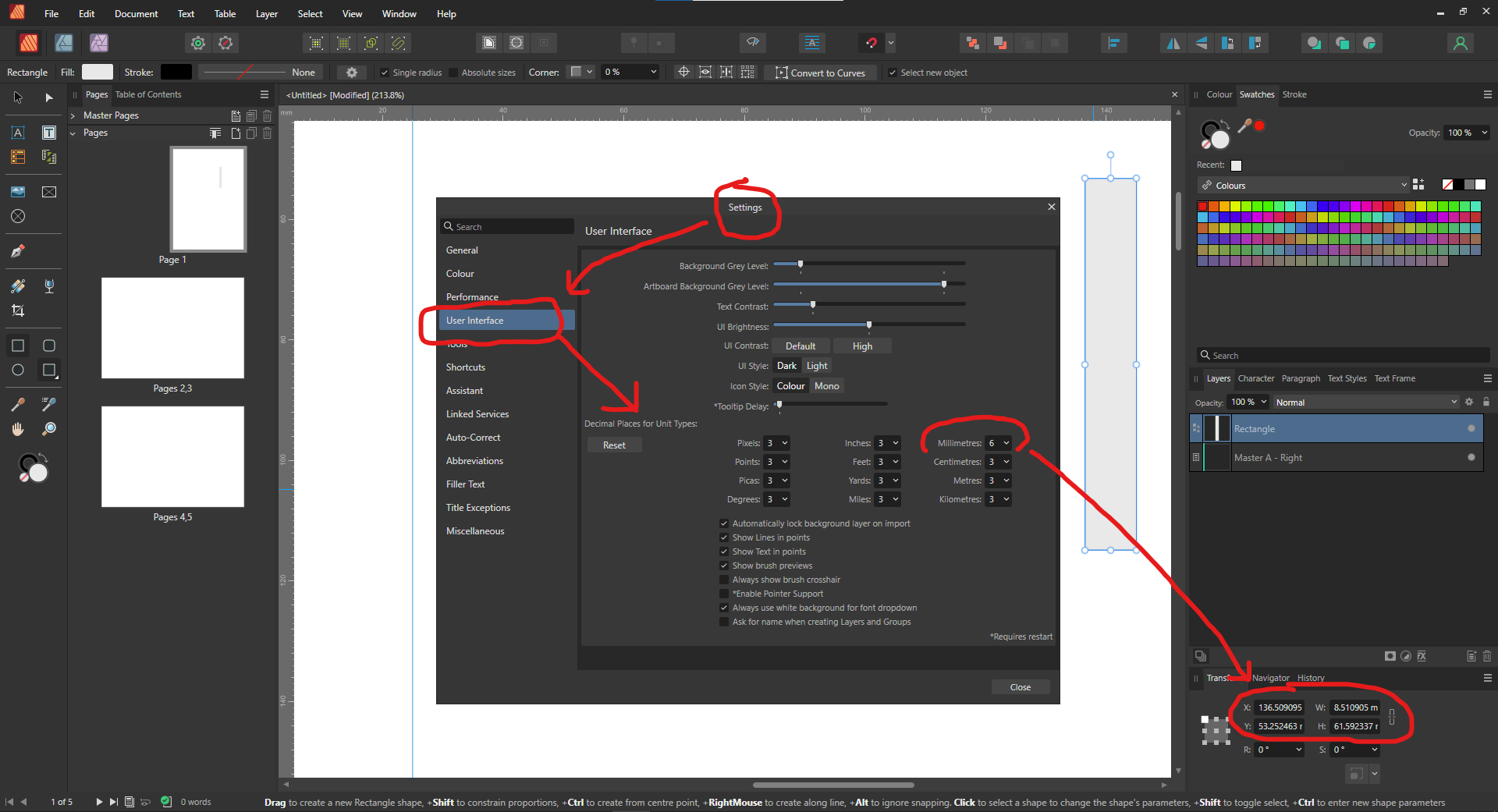Click the UI Brightness slider handle
The width and height of the screenshot is (1498, 812).
click(869, 325)
